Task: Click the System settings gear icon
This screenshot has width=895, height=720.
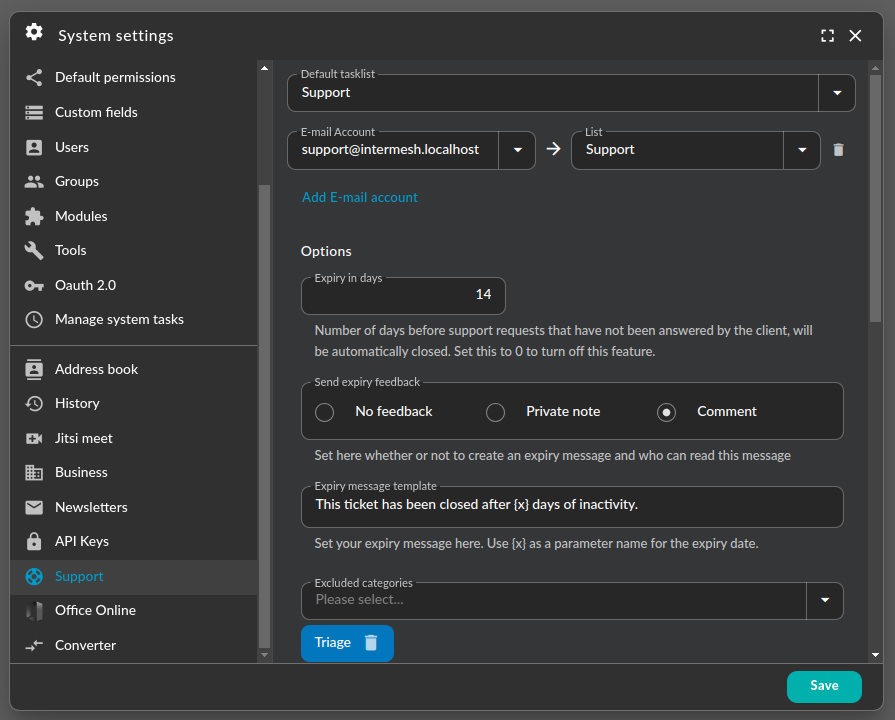Action: (x=34, y=33)
